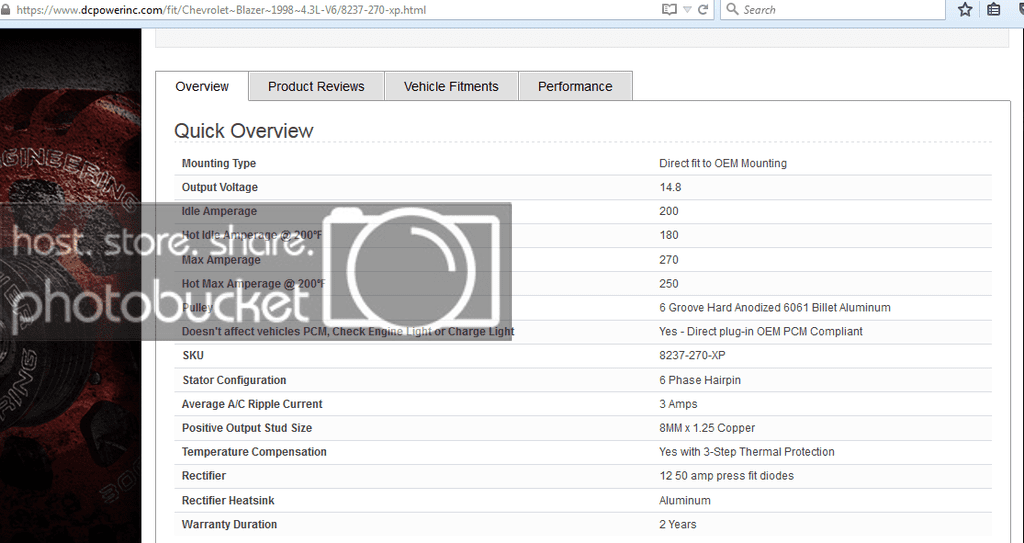Click the Rectifier Heatsink label
This screenshot has height=543, width=1024.
(x=228, y=501)
